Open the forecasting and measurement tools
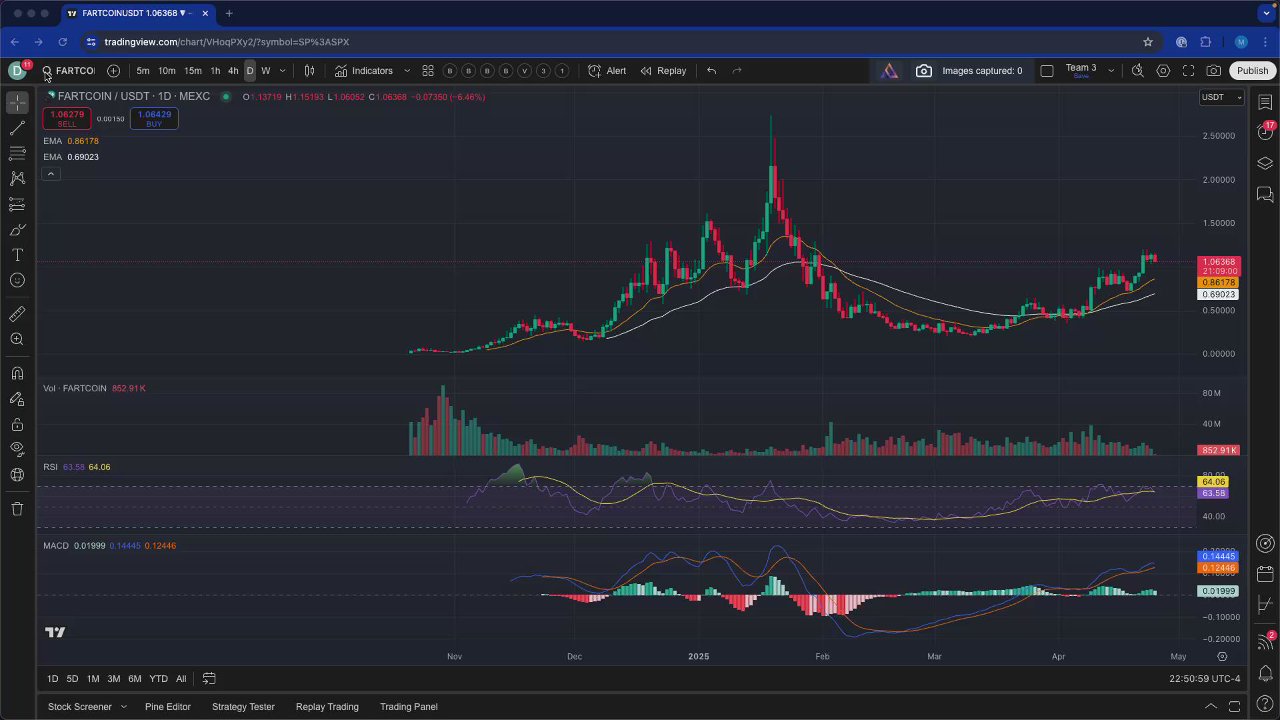1280x720 pixels. click(x=17, y=204)
